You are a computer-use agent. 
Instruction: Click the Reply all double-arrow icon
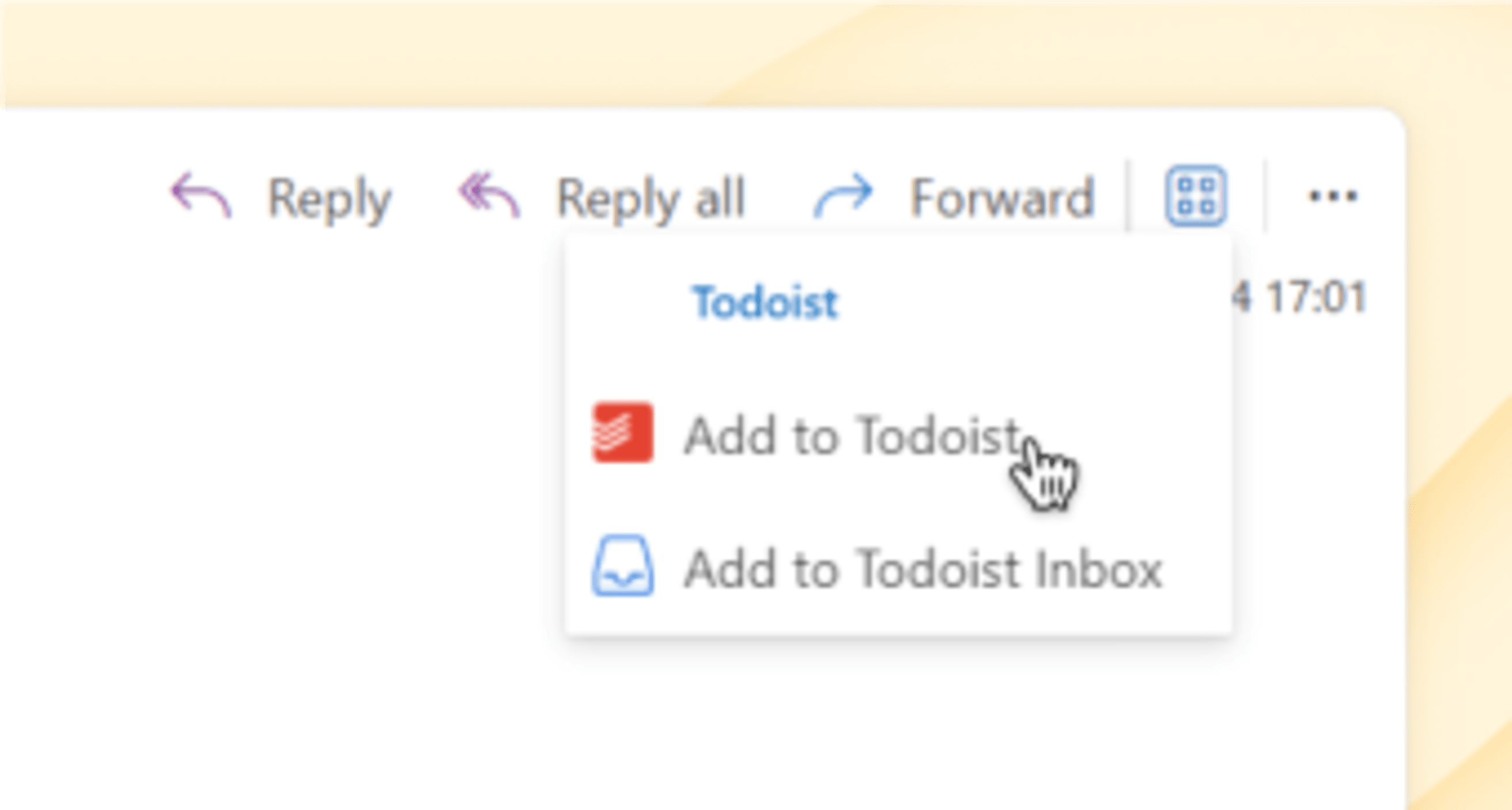(x=490, y=195)
